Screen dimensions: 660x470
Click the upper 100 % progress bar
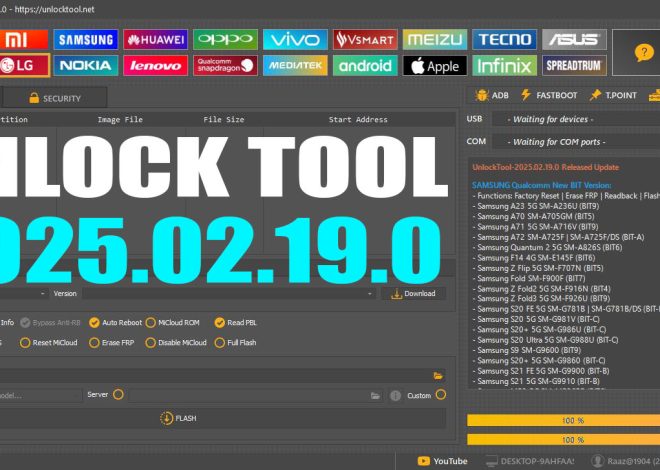(564, 420)
